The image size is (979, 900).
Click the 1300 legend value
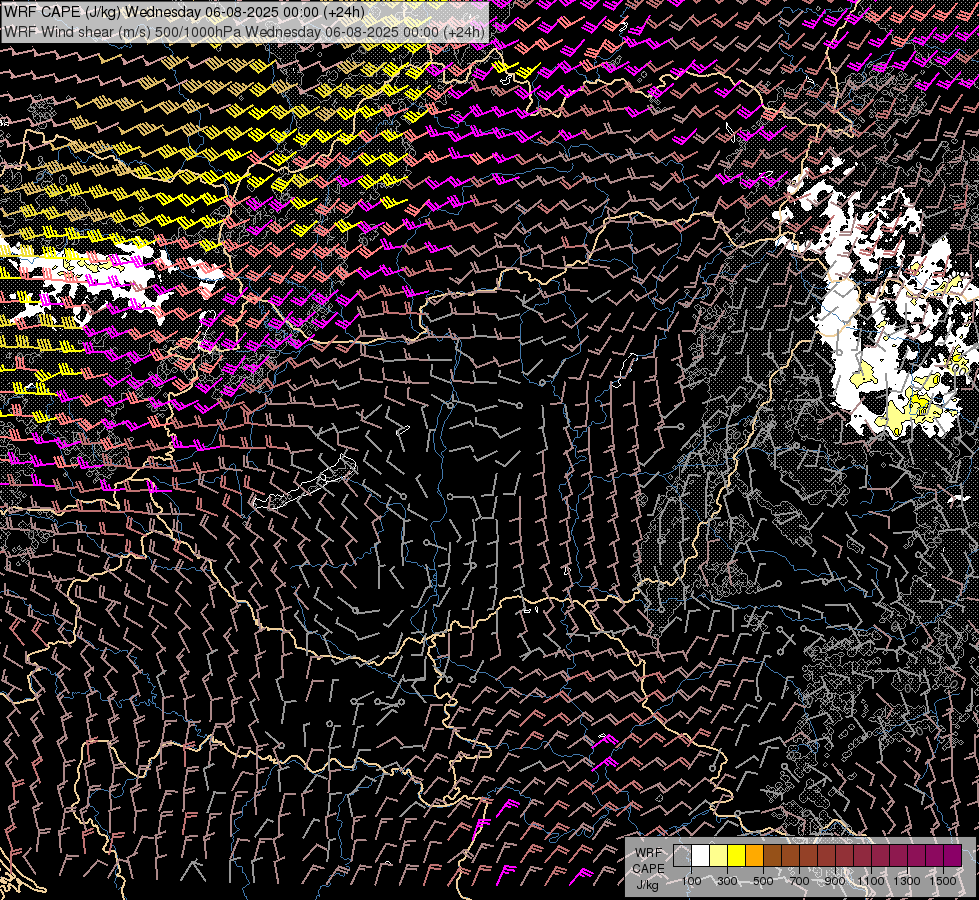point(907,881)
